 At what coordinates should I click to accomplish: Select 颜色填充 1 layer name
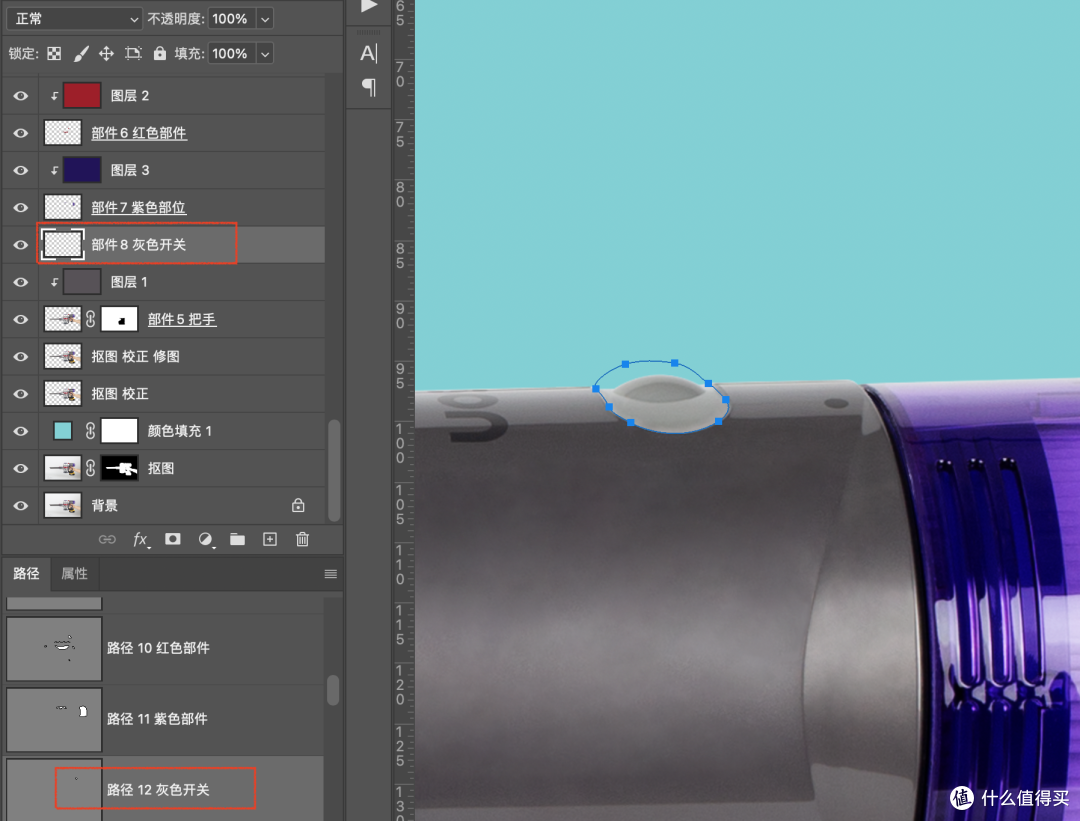180,431
